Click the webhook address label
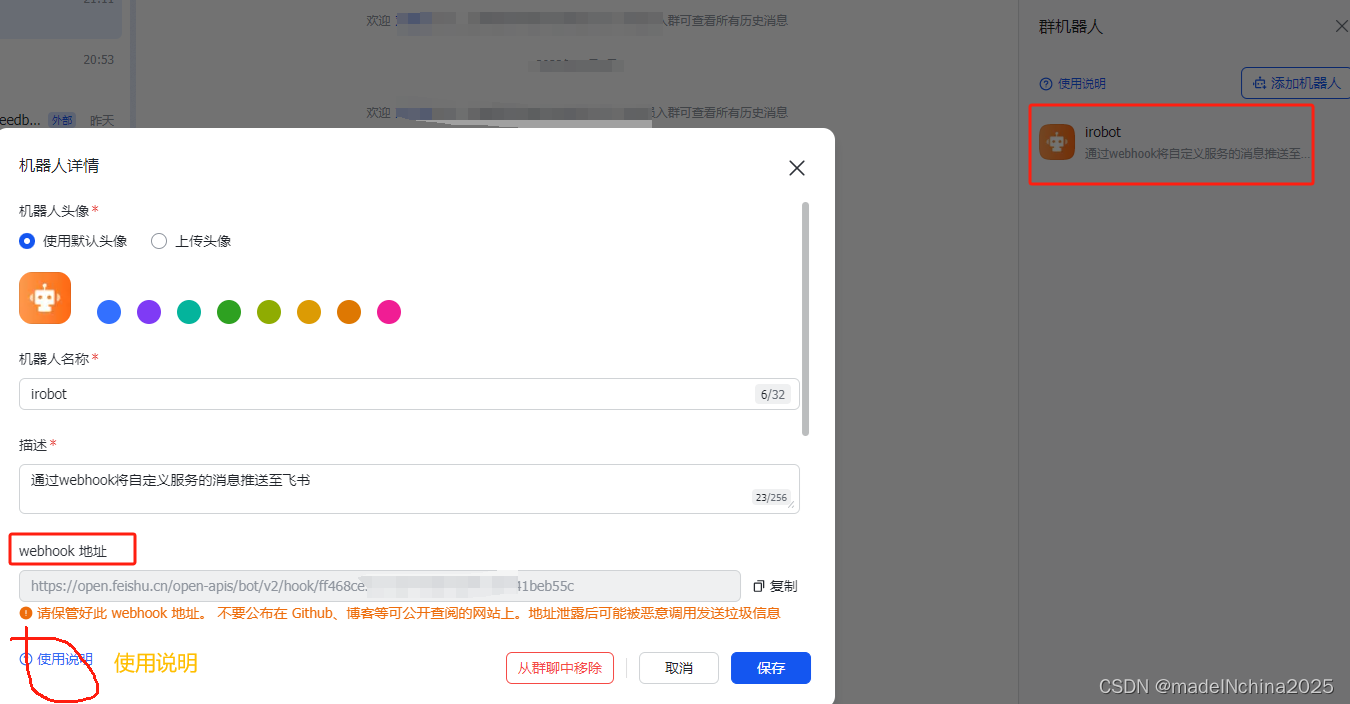Image resolution: width=1350 pixels, height=704 pixels. [63, 551]
